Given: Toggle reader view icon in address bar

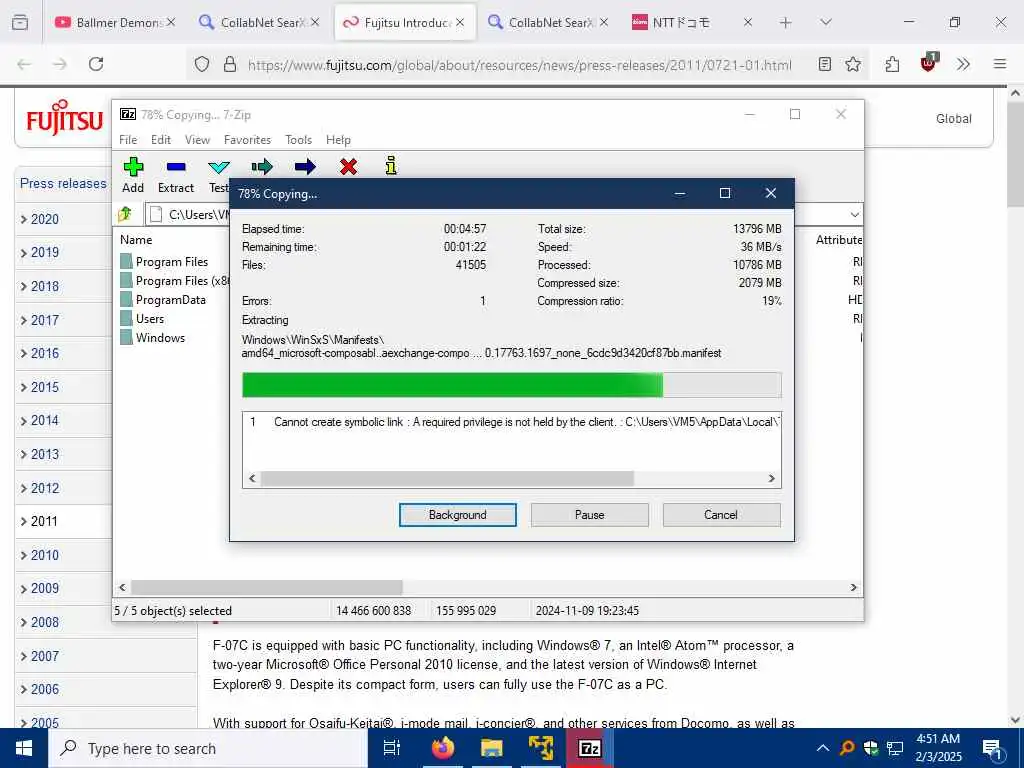Looking at the screenshot, I should click(825, 64).
